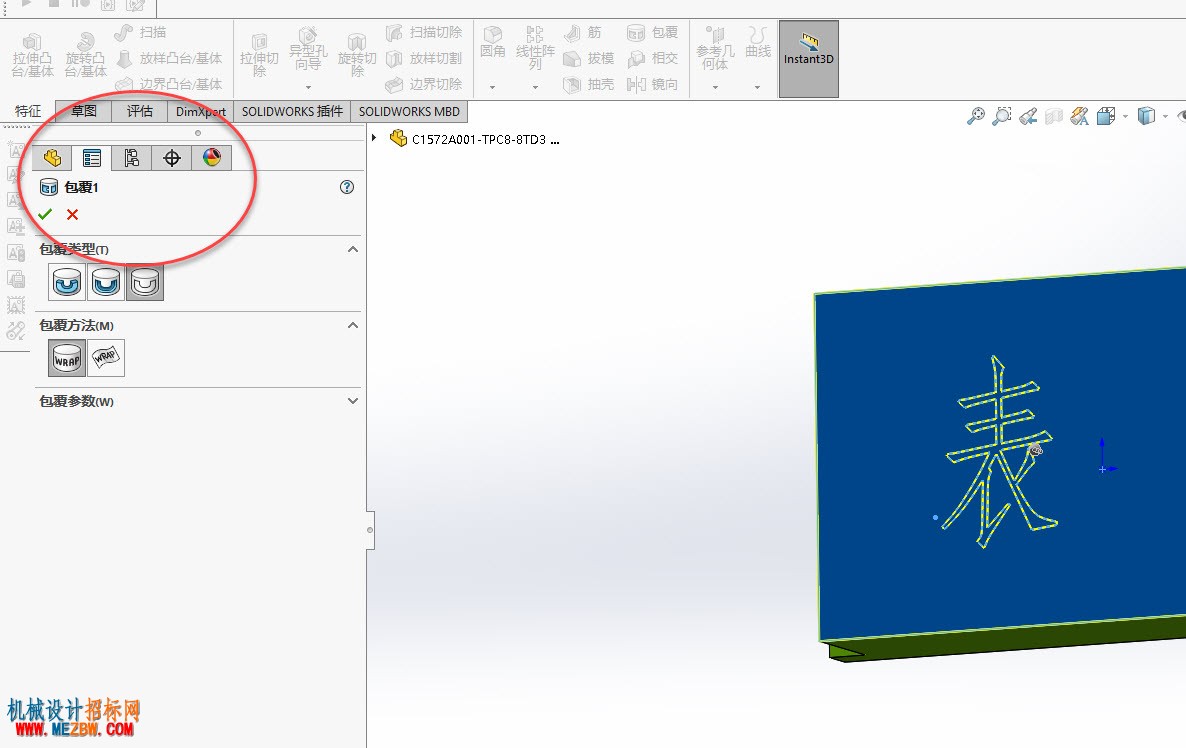Collapse the 包覆方法 section
This screenshot has height=748, width=1186.
coord(352,325)
